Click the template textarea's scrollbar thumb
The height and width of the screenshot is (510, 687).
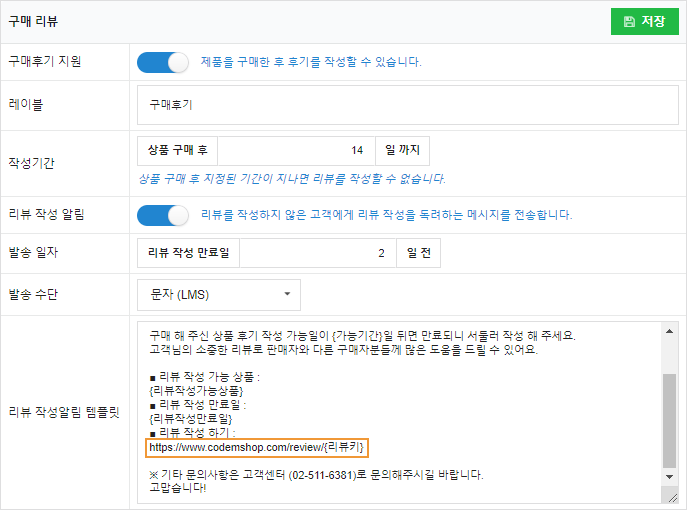click(670, 420)
